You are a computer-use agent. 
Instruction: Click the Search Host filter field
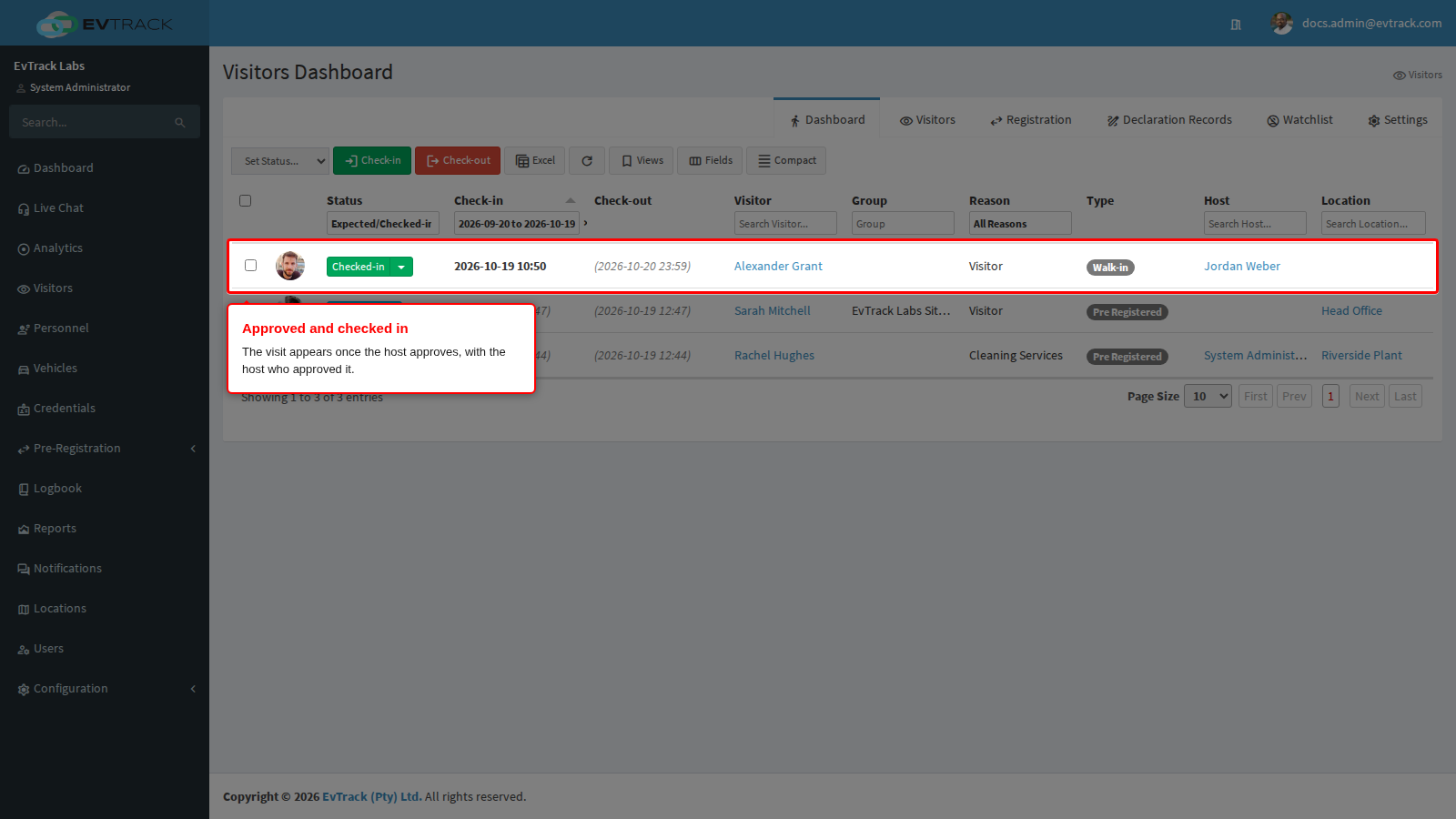click(1255, 224)
